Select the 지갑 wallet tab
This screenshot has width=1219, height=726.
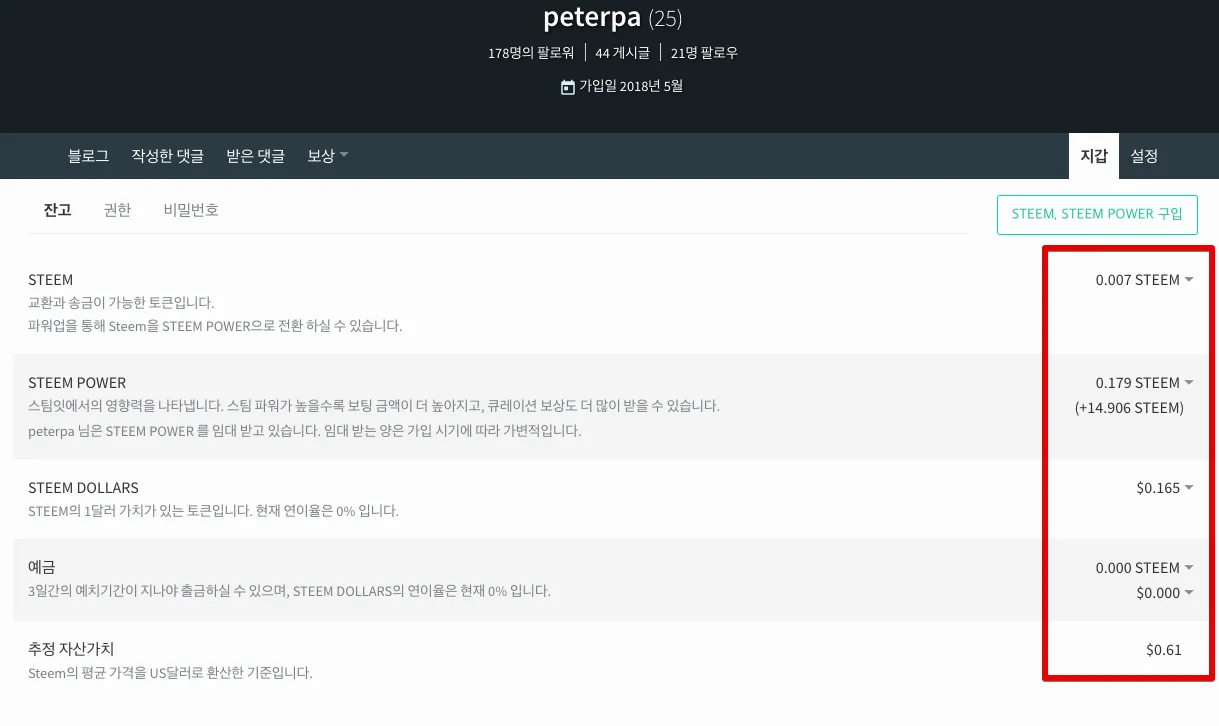pyautogui.click(x=1093, y=156)
